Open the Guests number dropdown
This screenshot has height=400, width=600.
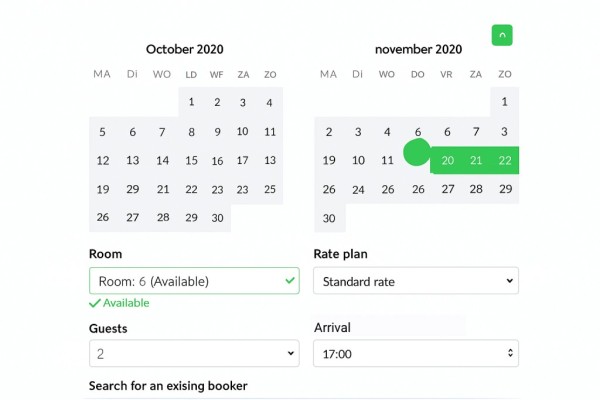194,353
